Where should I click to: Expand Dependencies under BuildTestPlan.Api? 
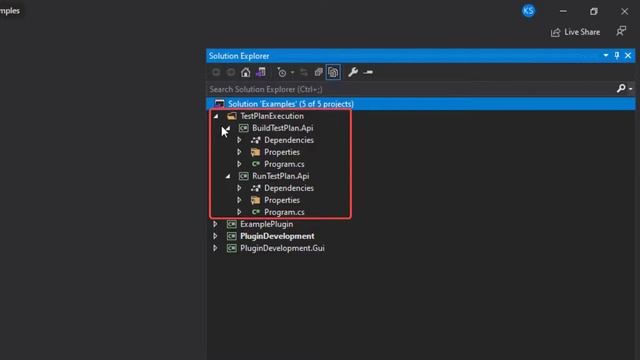coord(239,140)
